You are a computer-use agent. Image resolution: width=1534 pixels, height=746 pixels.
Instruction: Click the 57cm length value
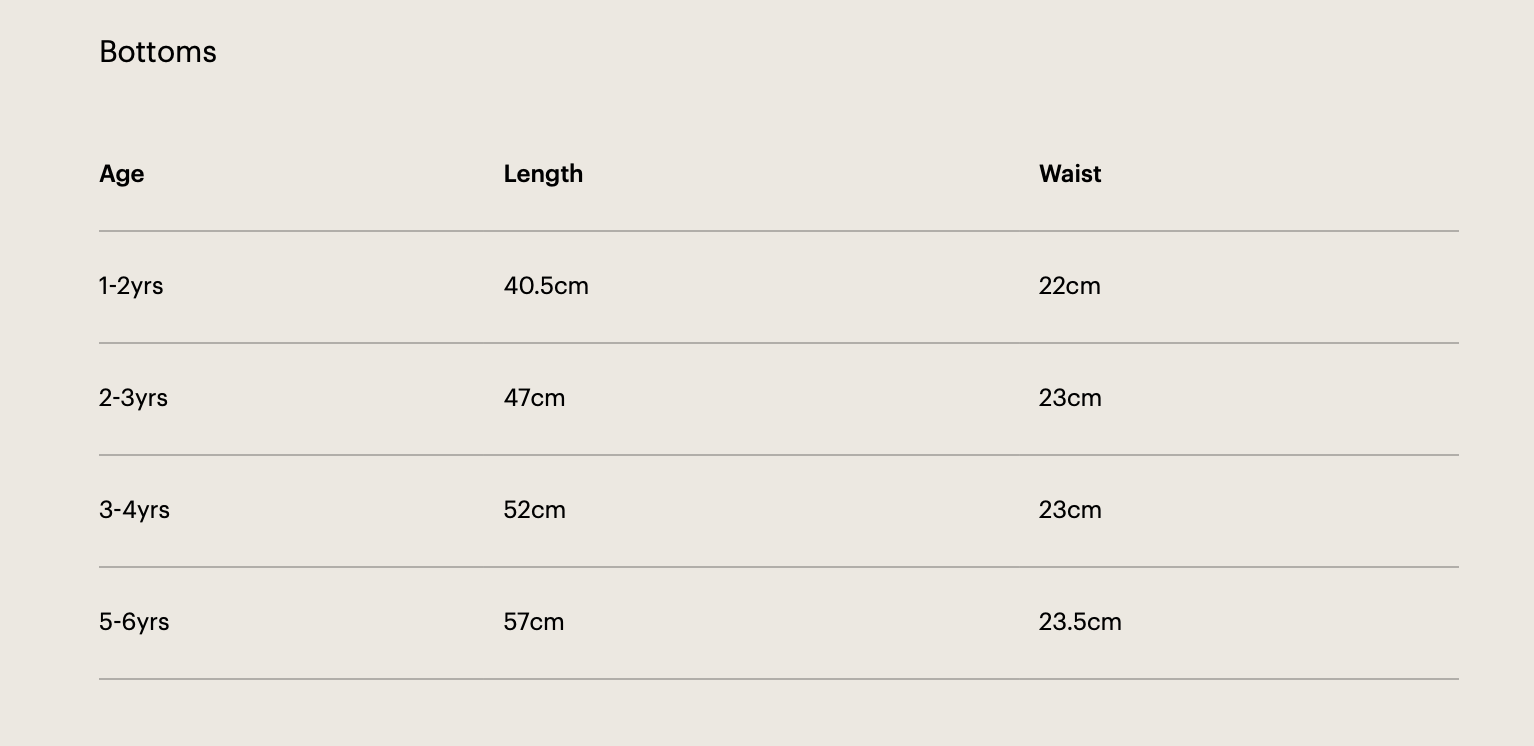(534, 622)
